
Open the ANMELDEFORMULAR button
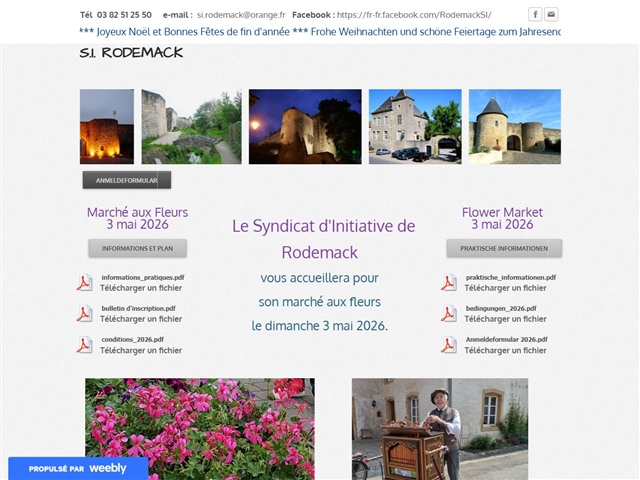pyautogui.click(x=127, y=180)
